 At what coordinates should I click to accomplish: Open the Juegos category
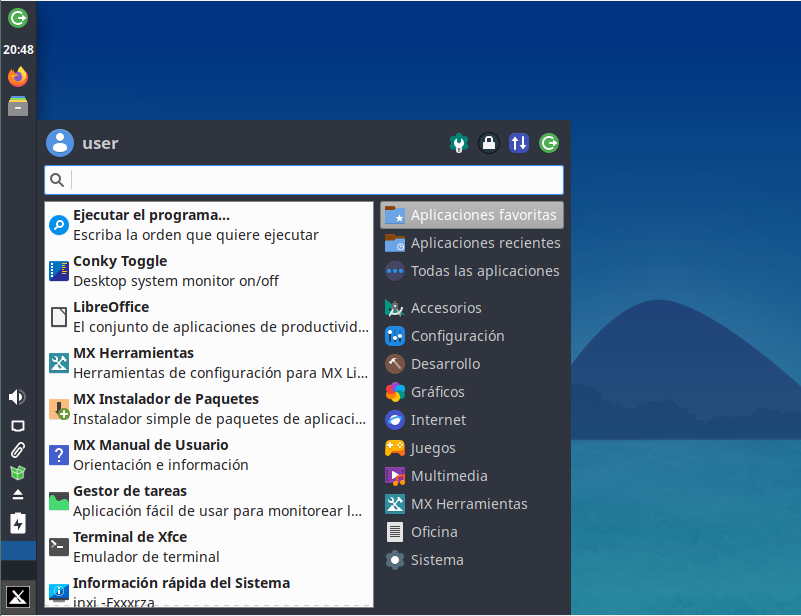(472, 448)
